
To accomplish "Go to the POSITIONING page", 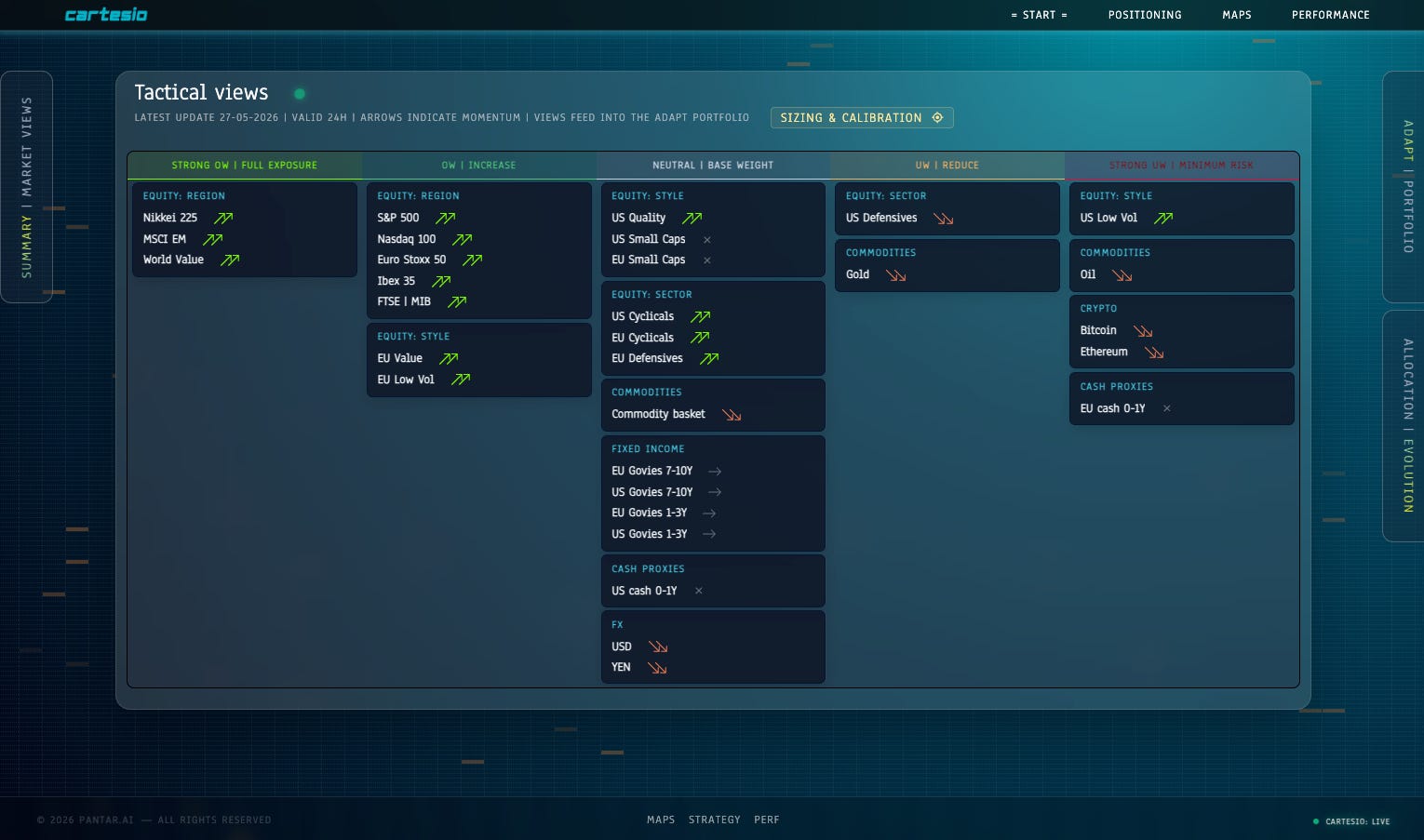I will 1145,15.
